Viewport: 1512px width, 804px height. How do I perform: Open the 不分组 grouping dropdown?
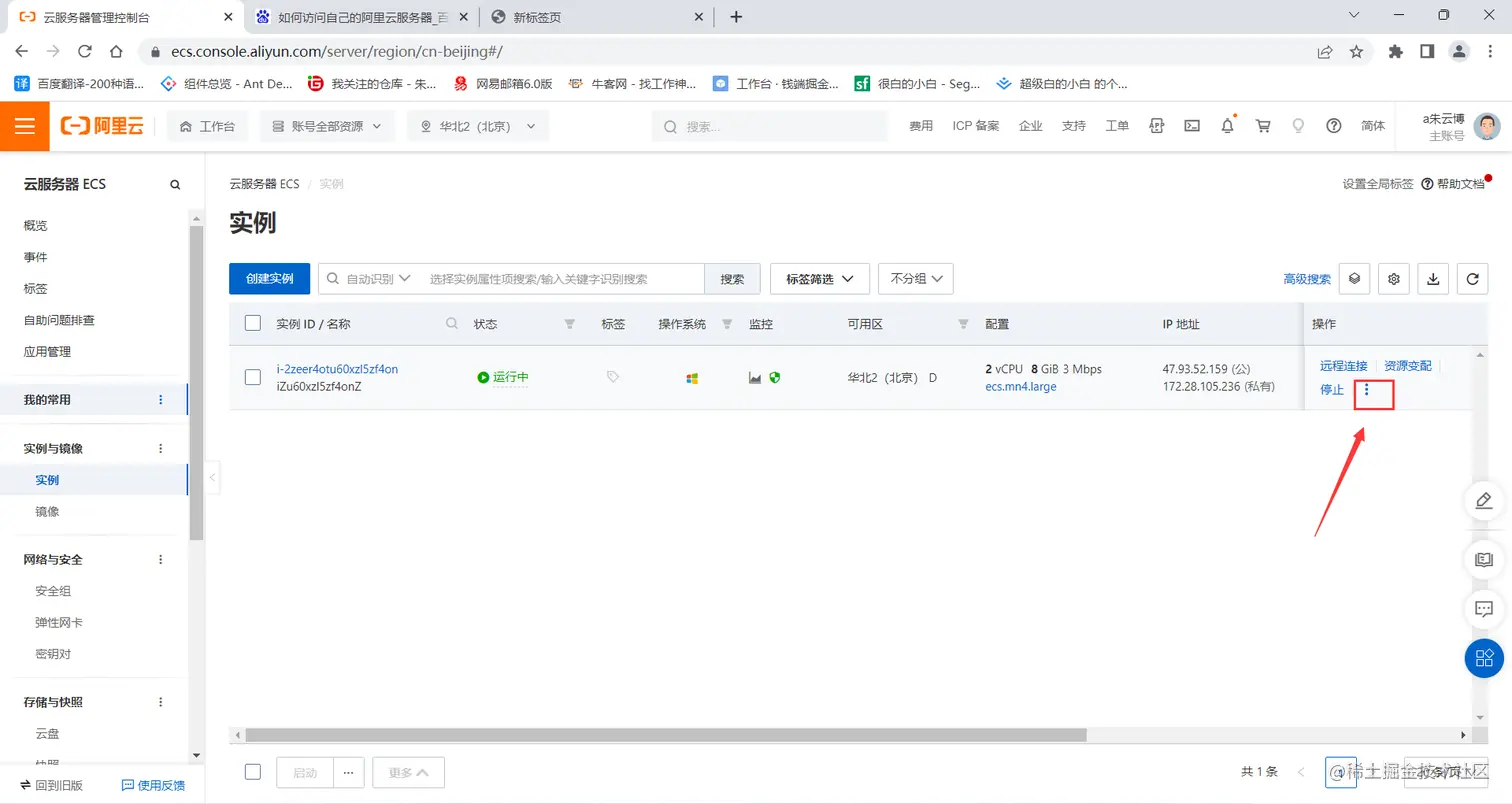pos(916,279)
